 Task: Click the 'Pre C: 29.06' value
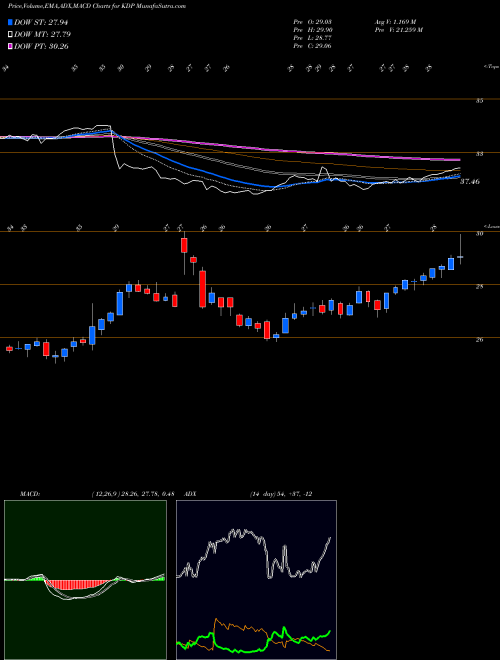[312, 46]
